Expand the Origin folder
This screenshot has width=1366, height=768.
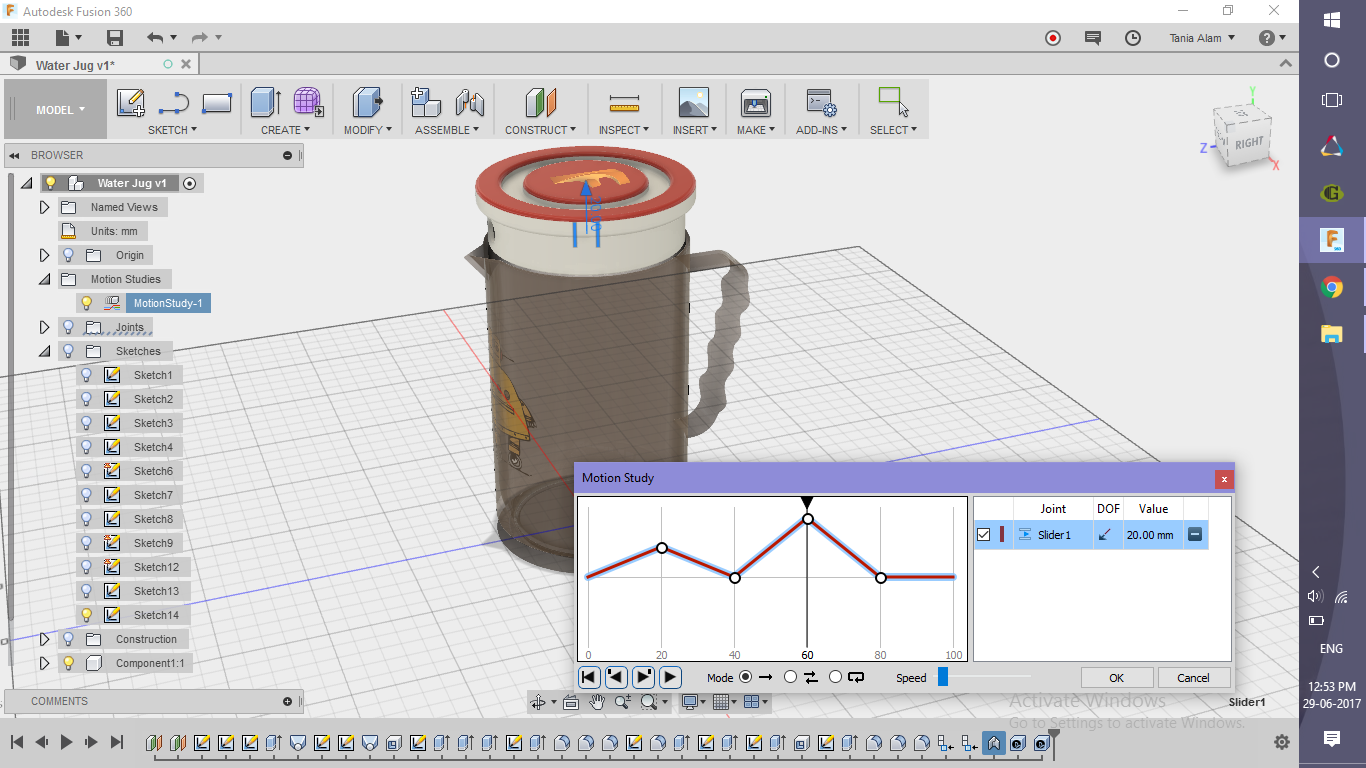(44, 255)
